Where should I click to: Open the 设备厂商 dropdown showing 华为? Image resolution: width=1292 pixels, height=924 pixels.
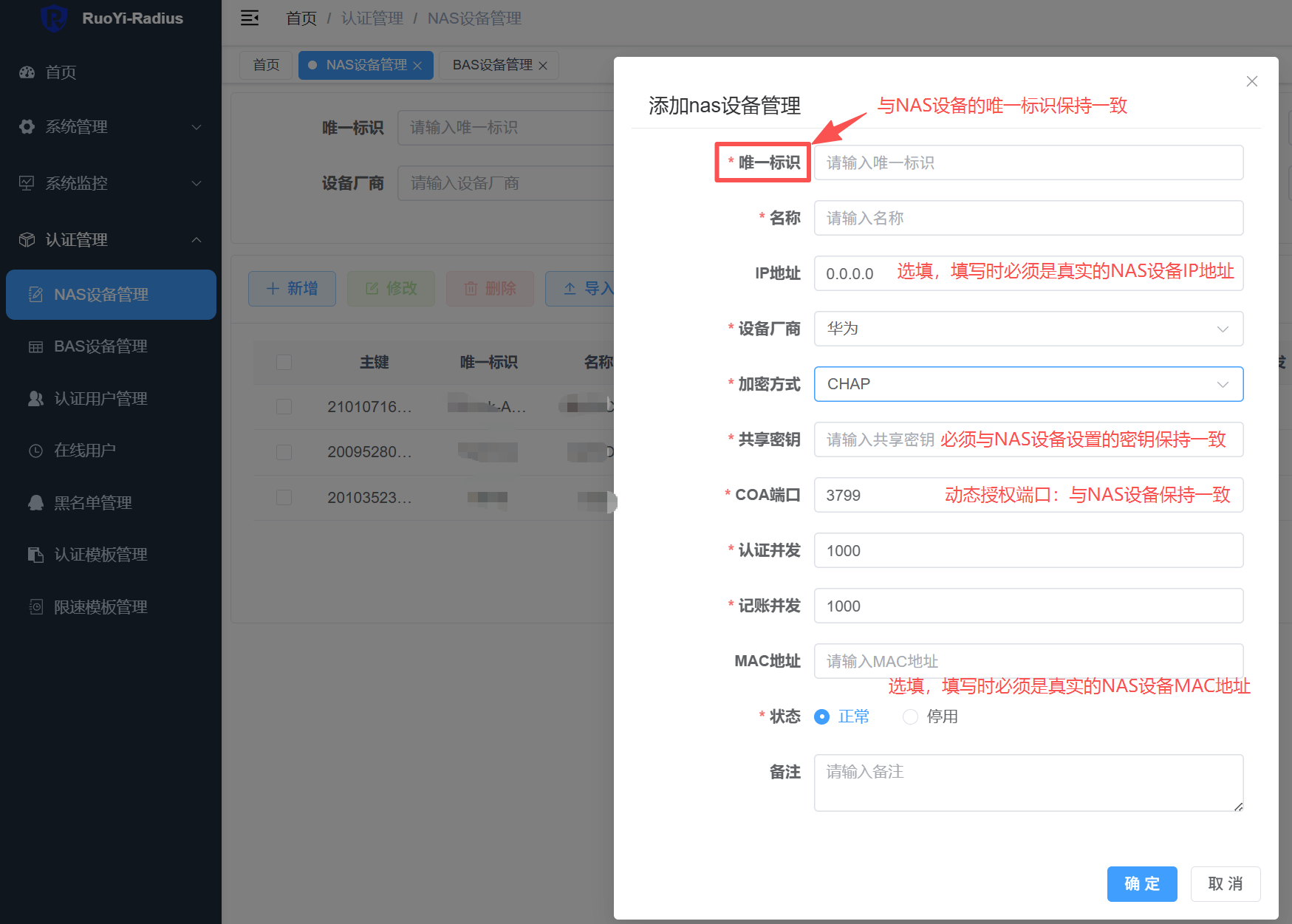click(1028, 329)
